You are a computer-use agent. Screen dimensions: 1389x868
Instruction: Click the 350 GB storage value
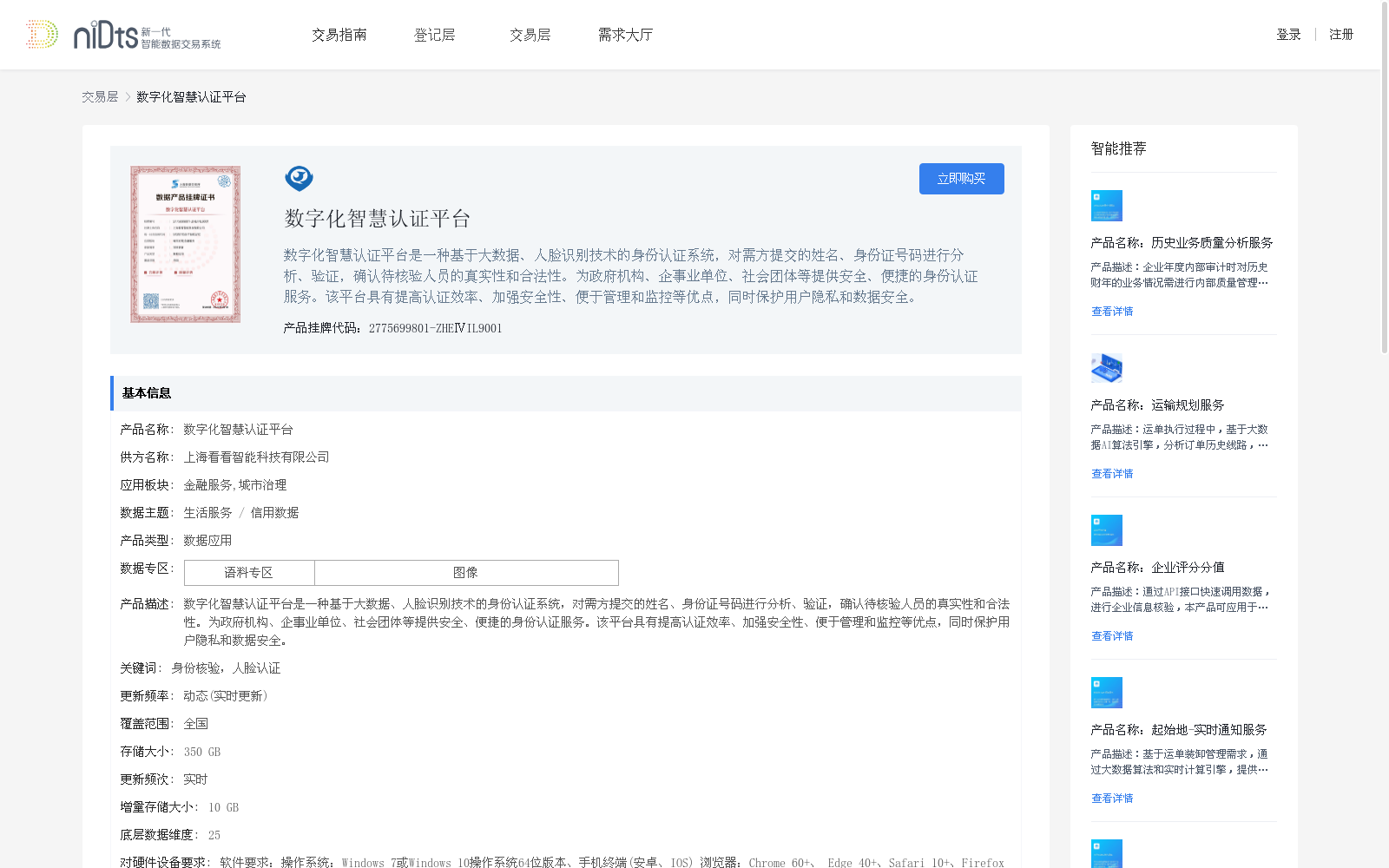[x=202, y=752]
